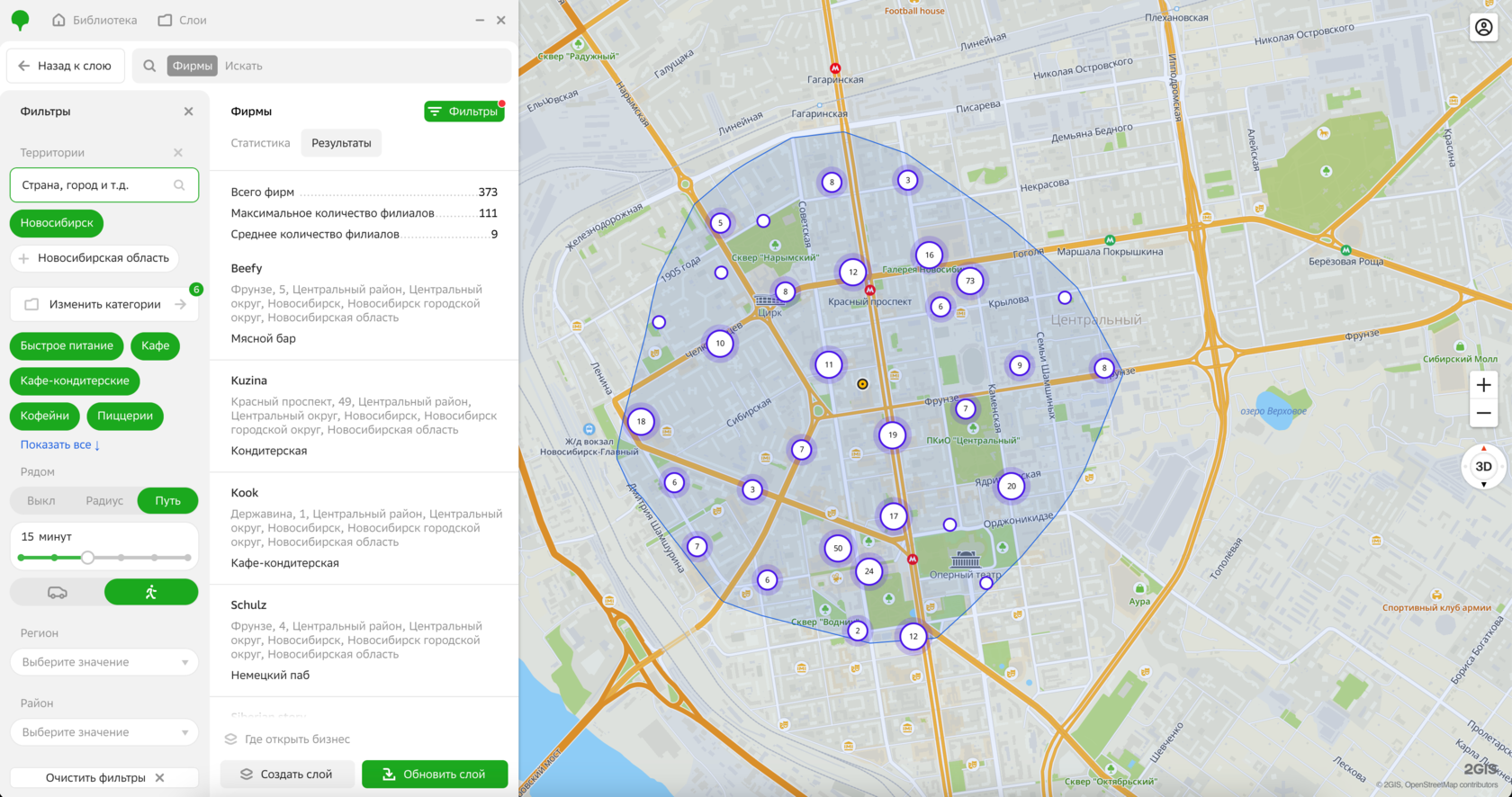
Task: Toggle the Кафе-кондитерские chip
Action: click(x=75, y=381)
